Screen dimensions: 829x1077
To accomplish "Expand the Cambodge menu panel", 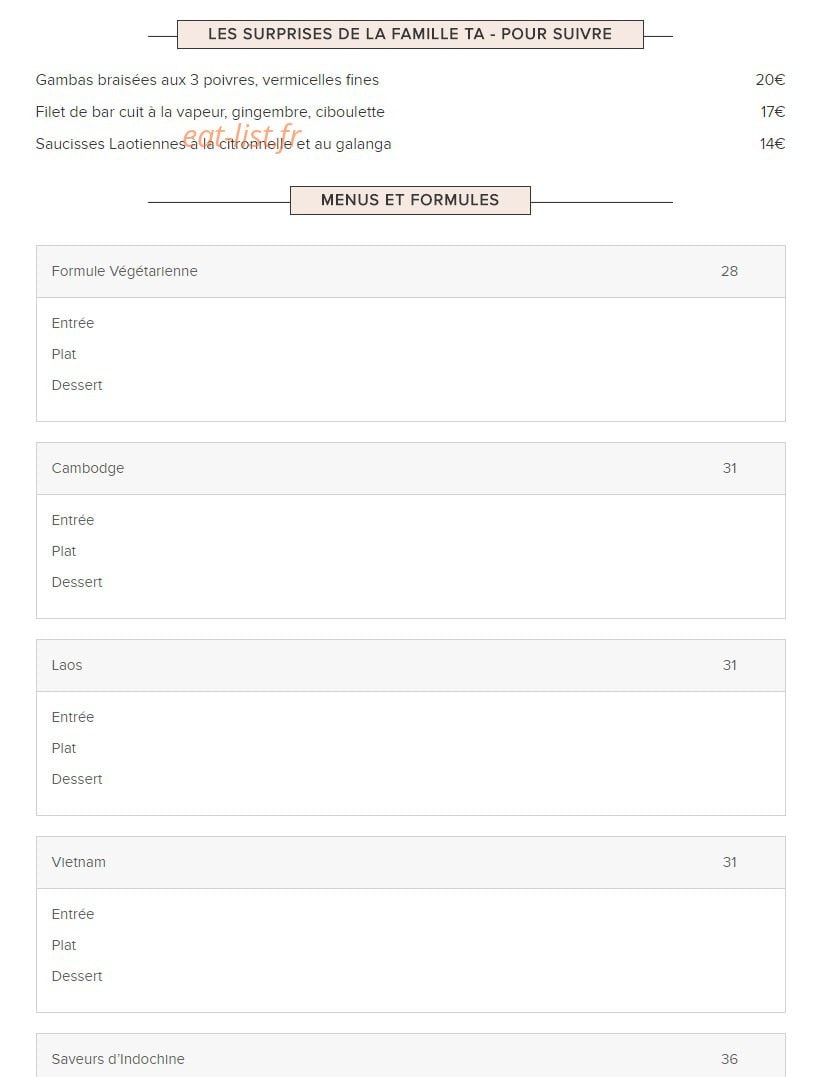I will click(411, 468).
